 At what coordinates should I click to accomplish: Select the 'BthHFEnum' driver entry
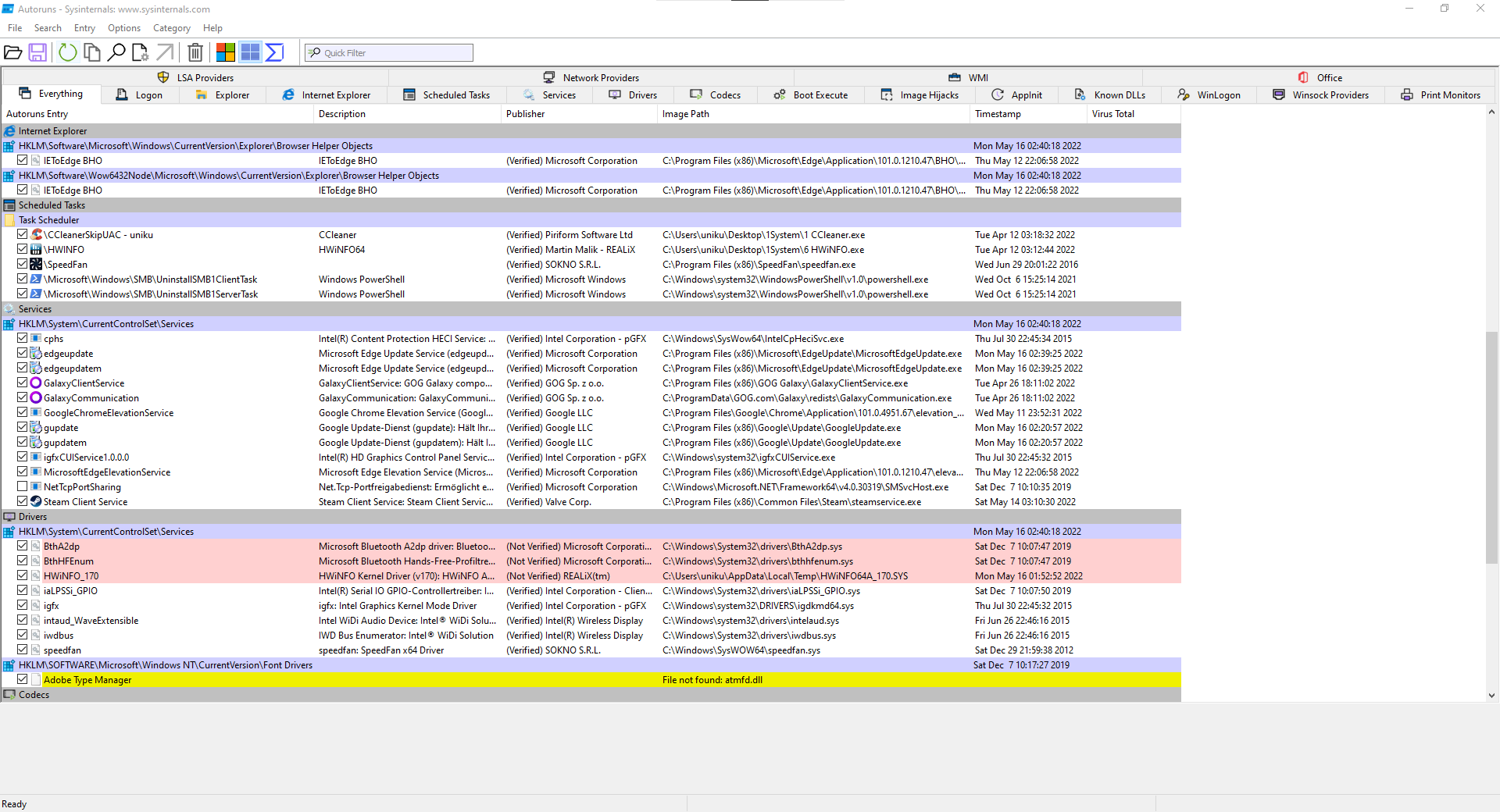point(69,561)
